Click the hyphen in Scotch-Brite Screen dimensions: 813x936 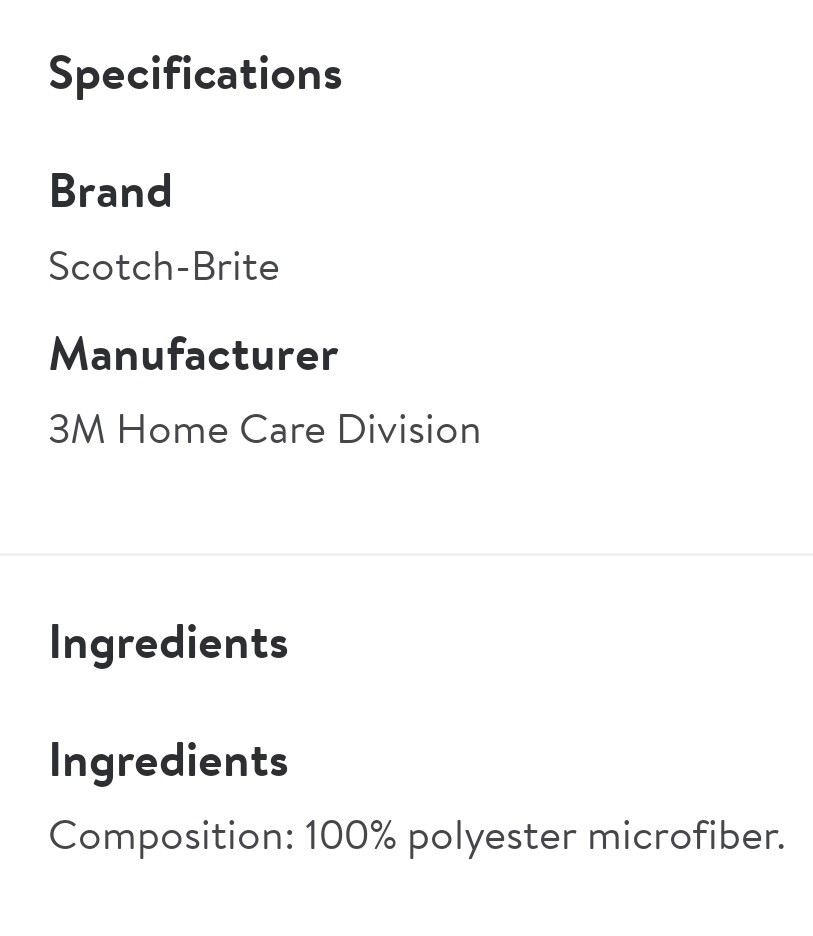(183, 270)
